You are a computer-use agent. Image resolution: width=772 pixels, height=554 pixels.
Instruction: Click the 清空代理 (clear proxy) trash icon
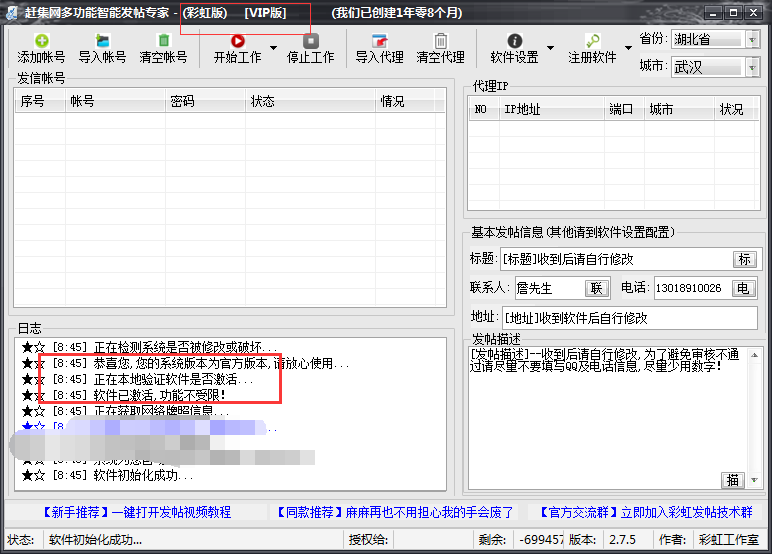tap(440, 41)
